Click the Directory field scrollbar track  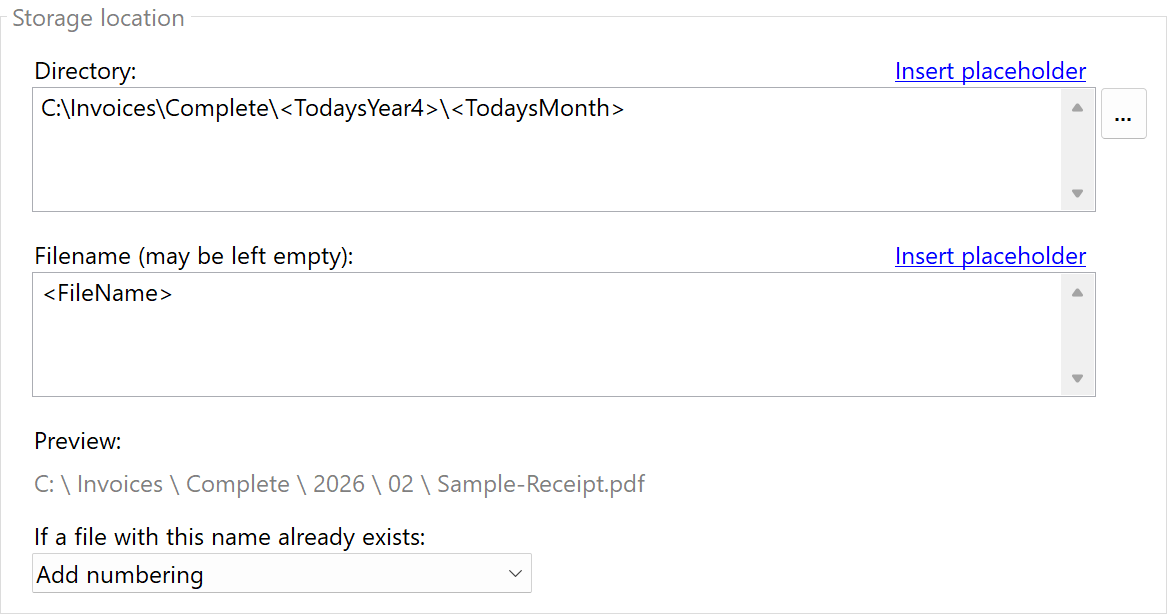(x=1077, y=150)
